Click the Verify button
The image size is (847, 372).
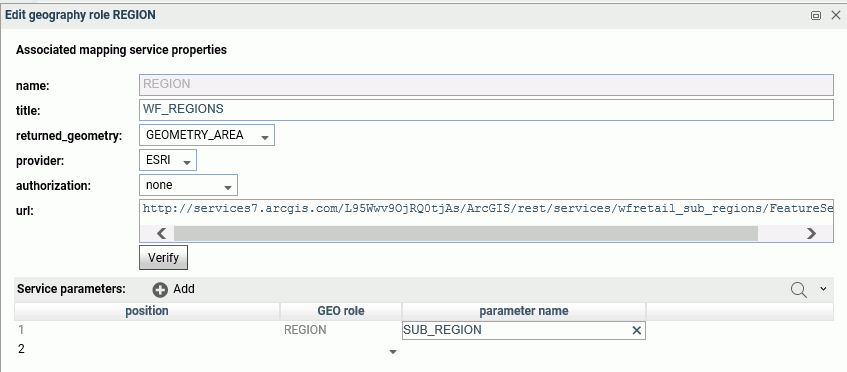coord(164,258)
